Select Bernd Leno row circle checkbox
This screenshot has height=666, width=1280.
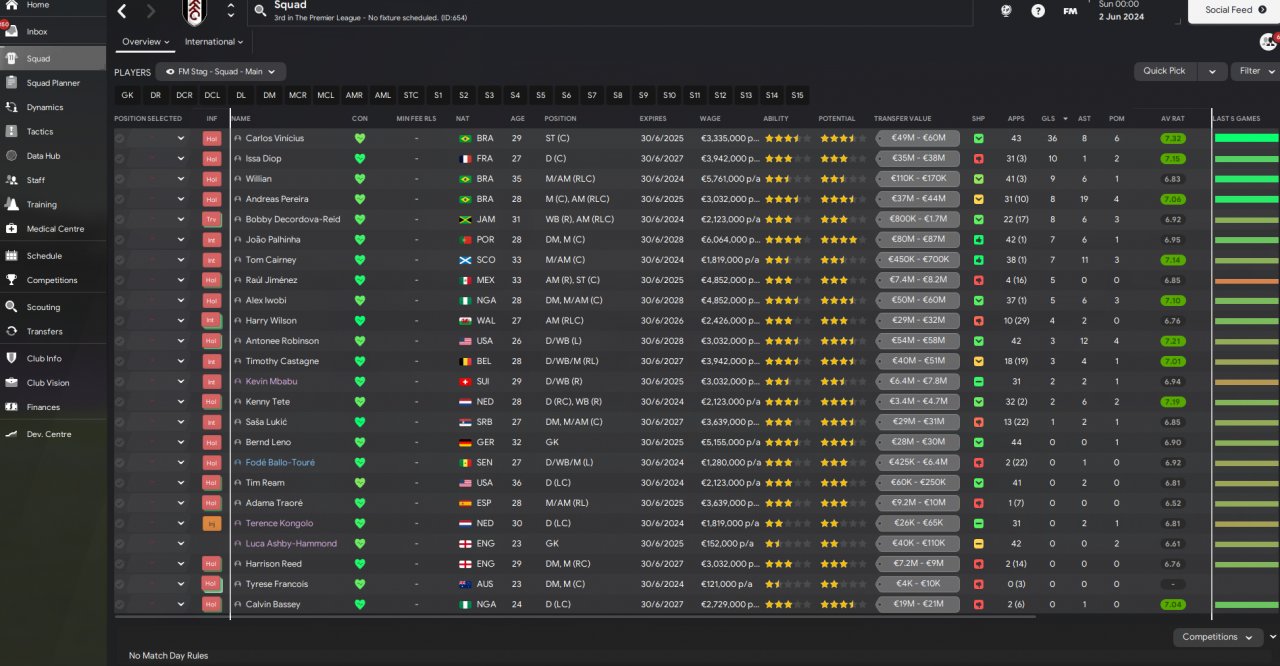point(120,442)
